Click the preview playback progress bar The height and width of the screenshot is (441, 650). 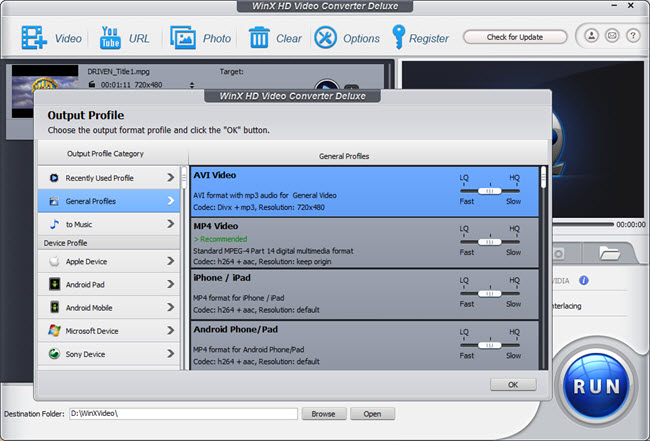click(583, 224)
